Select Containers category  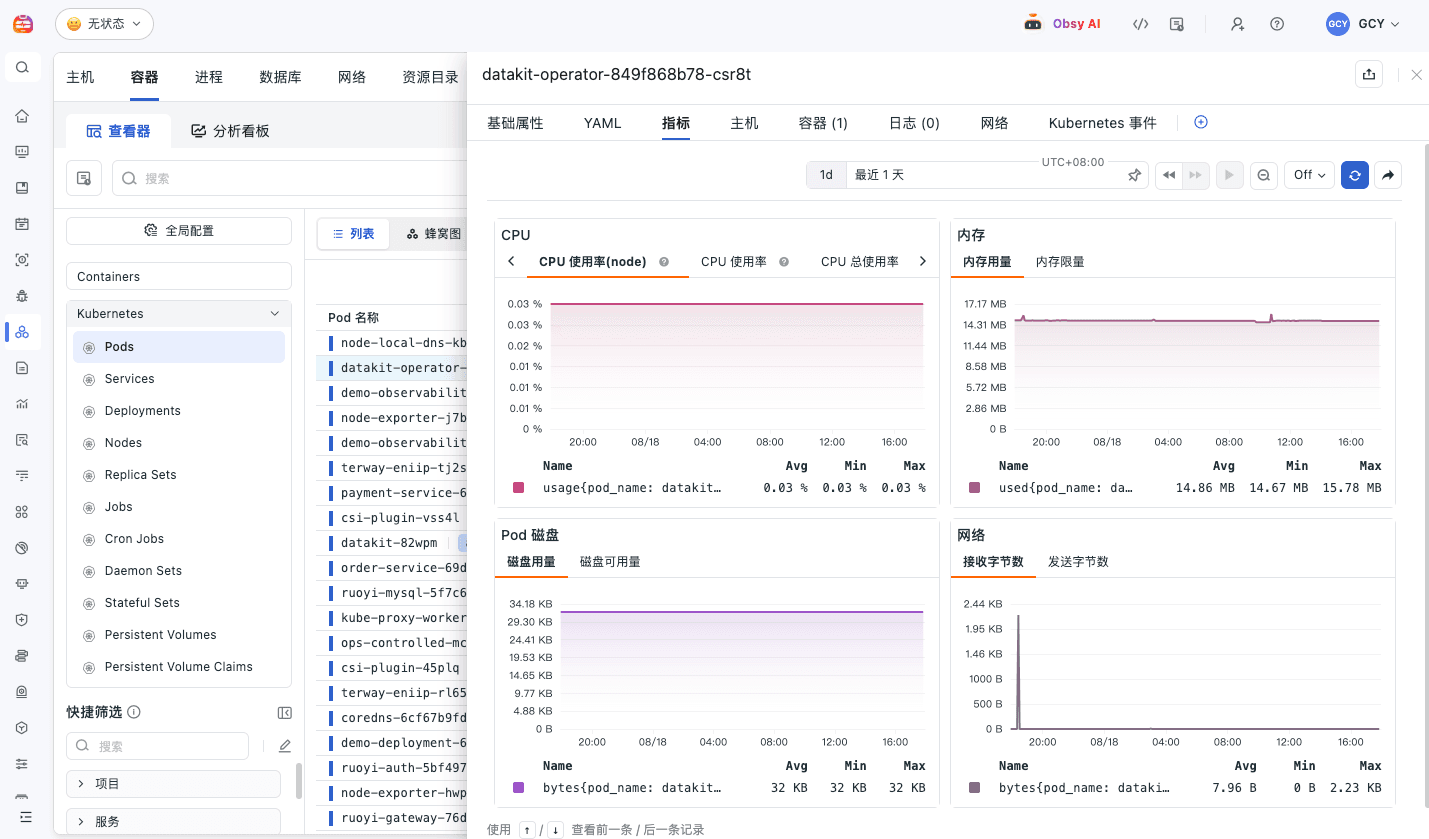pos(179,277)
